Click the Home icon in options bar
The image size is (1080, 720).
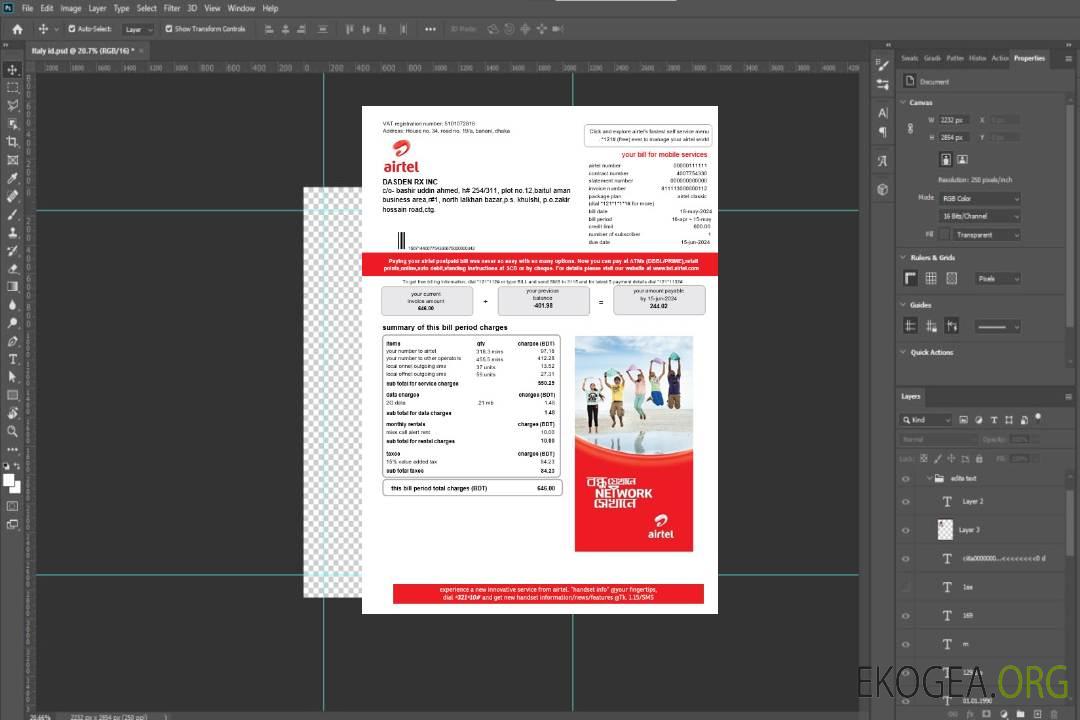pyautogui.click(x=17, y=29)
